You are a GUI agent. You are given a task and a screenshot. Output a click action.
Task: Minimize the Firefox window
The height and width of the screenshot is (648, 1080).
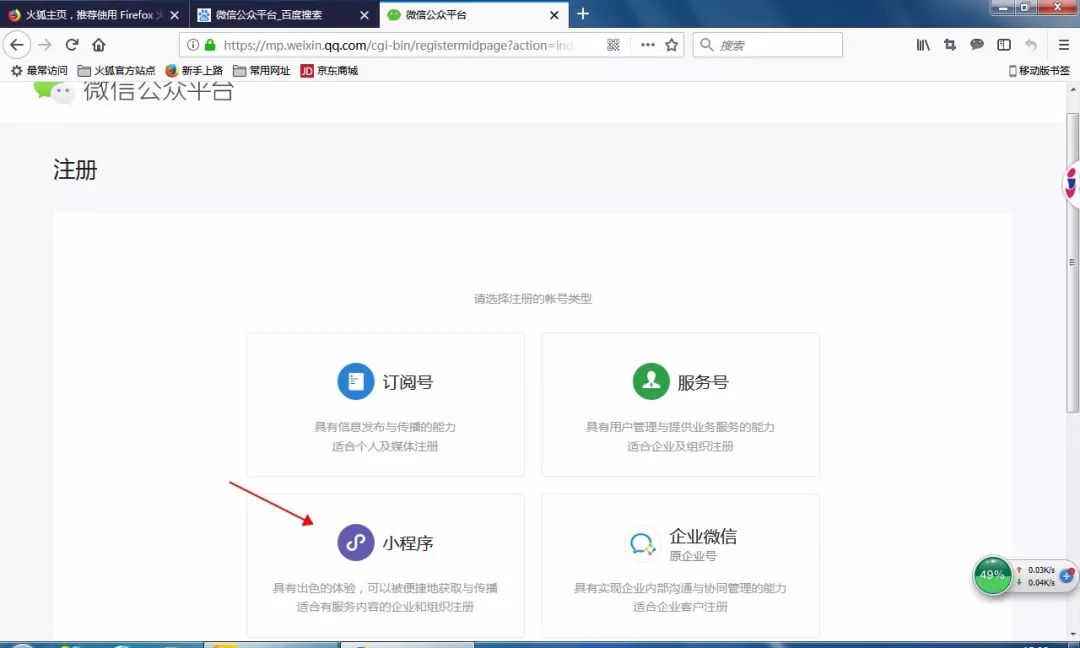pyautogui.click(x=1003, y=8)
